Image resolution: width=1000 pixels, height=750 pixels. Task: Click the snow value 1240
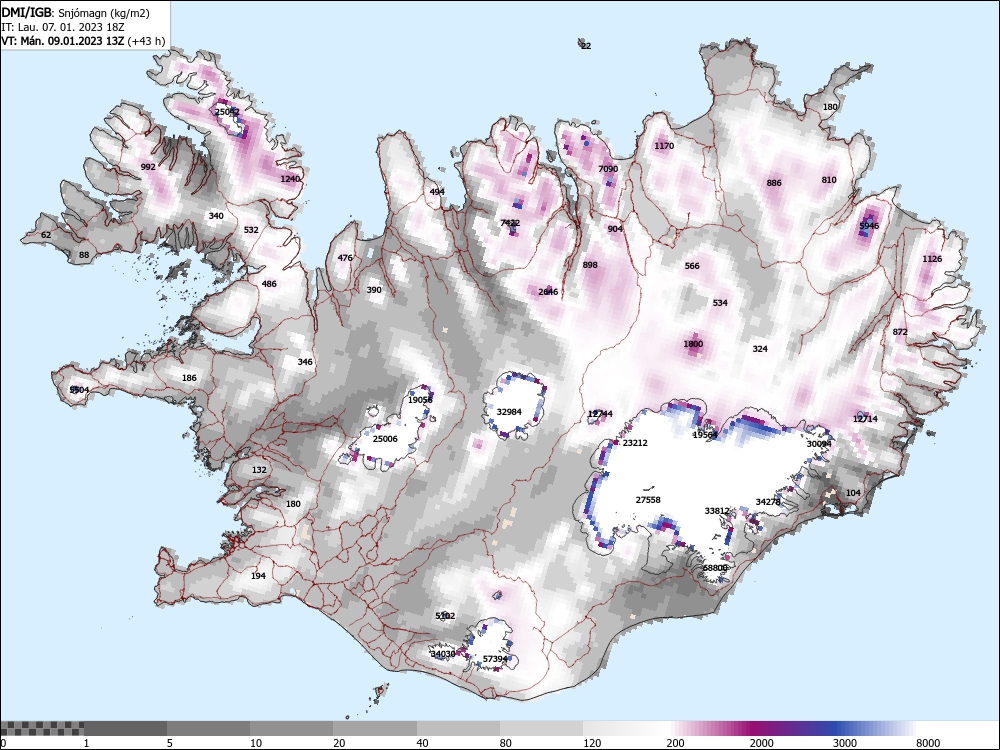290,179
